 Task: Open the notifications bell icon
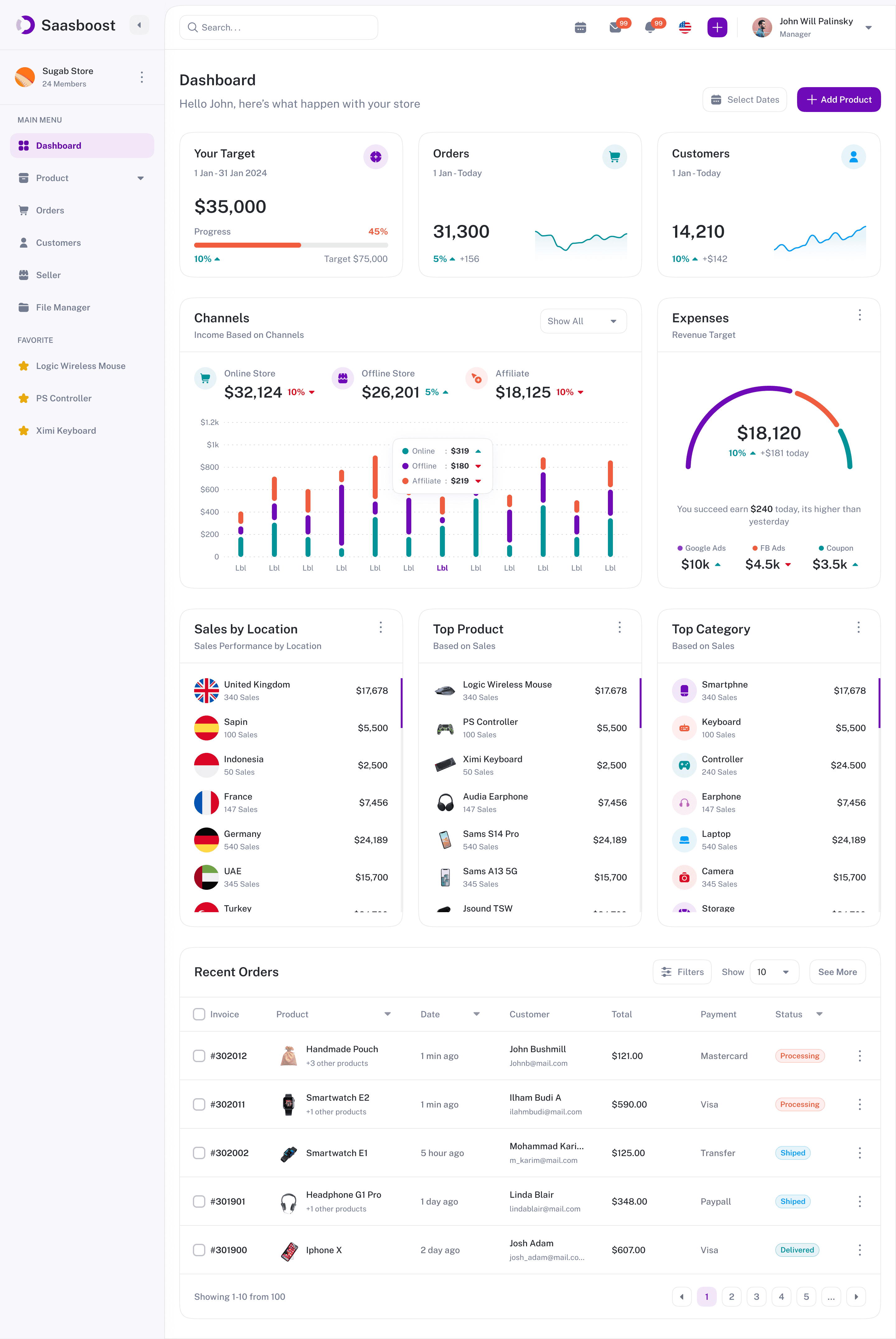click(650, 27)
